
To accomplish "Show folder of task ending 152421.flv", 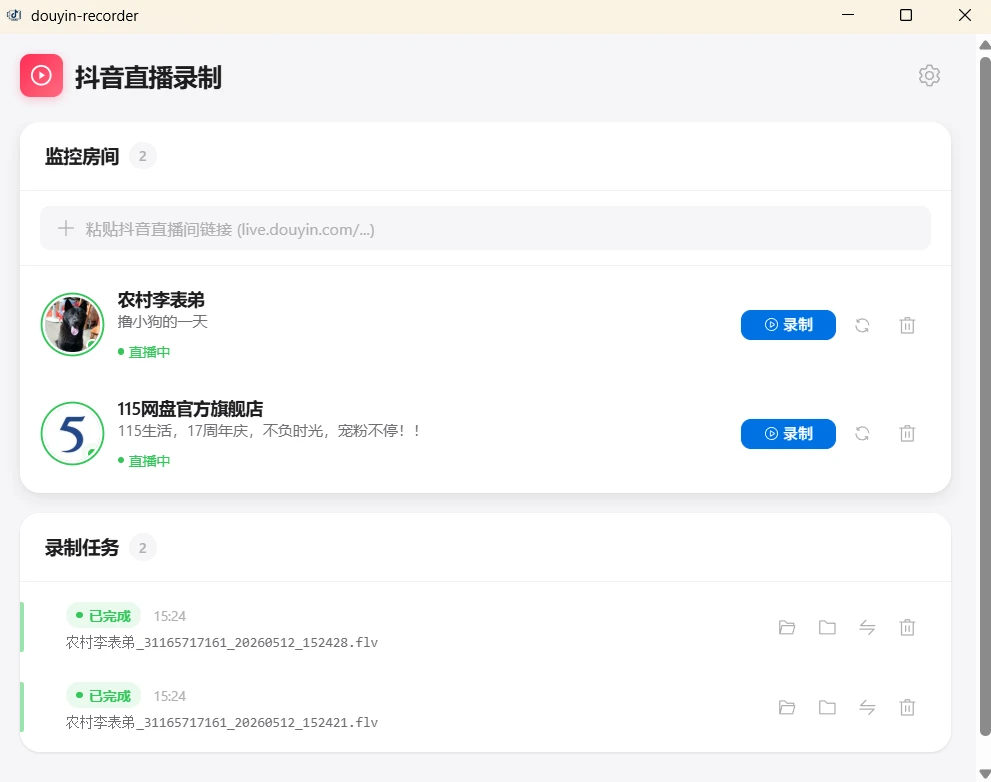I will pyautogui.click(x=827, y=707).
